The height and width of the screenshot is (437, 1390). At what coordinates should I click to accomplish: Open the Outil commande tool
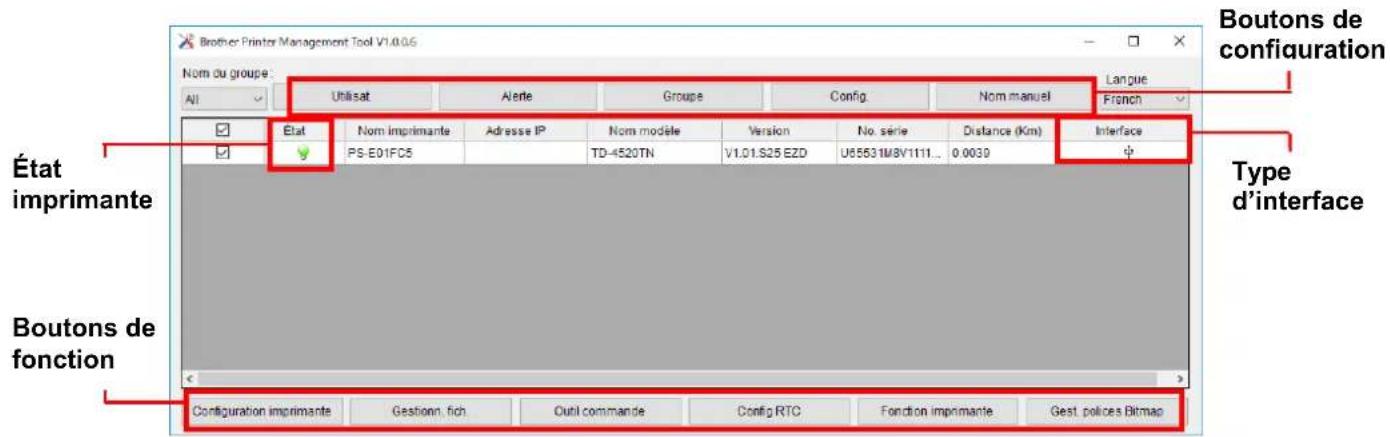599,411
